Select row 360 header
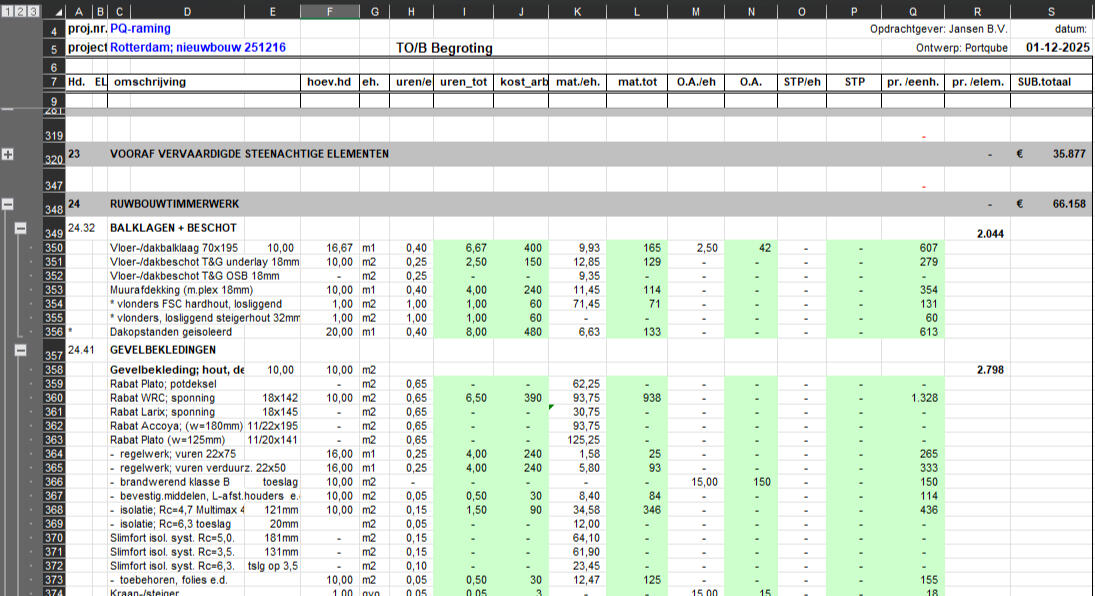This screenshot has height=596, width=1095. 53,398
